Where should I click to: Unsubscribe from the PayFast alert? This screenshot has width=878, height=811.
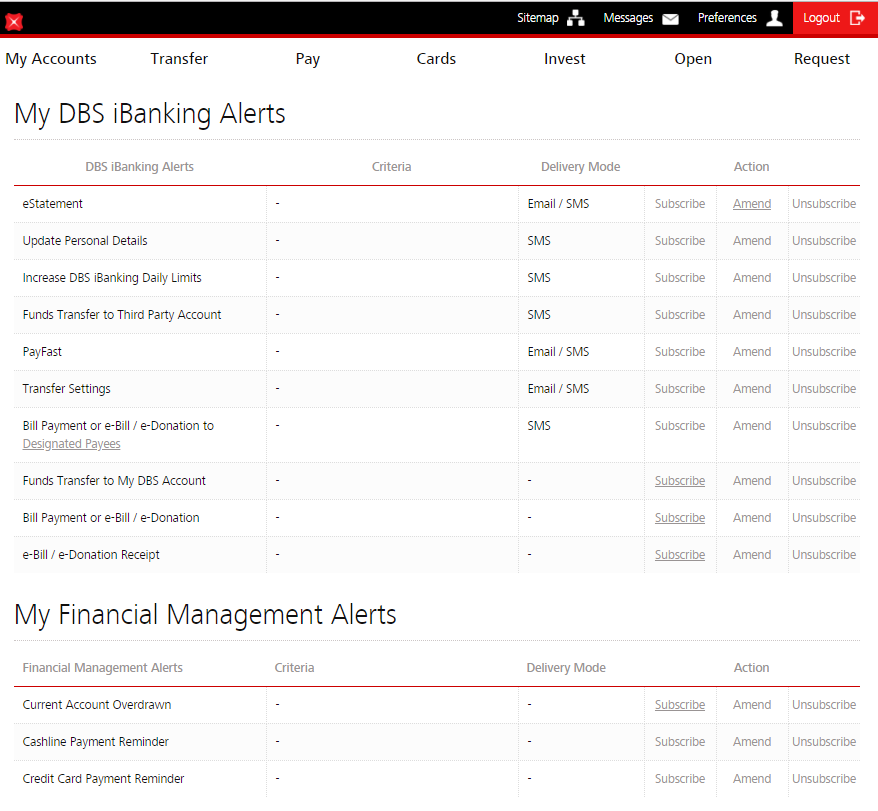(824, 352)
